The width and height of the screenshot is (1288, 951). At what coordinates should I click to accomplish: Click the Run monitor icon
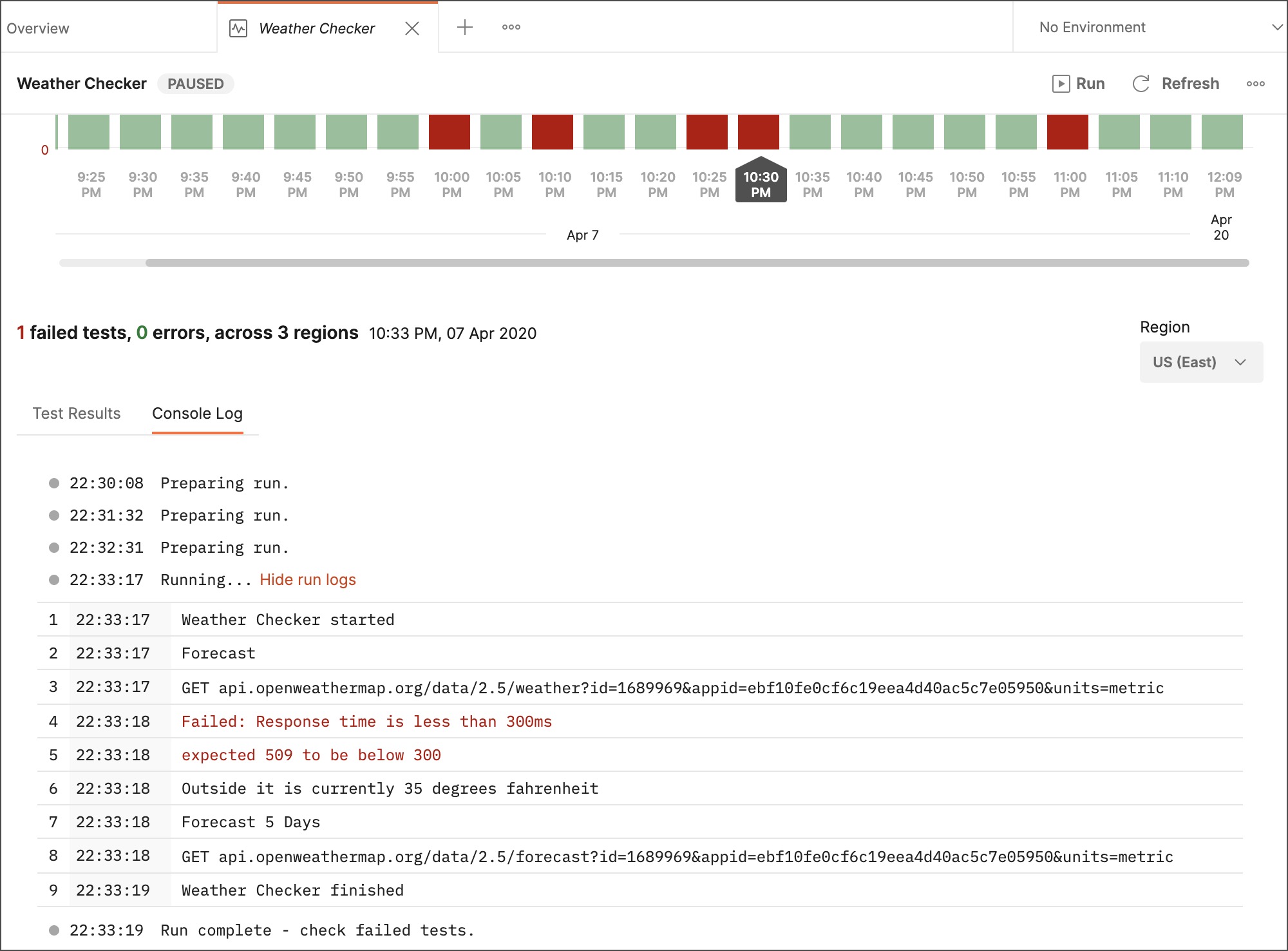[x=1061, y=83]
